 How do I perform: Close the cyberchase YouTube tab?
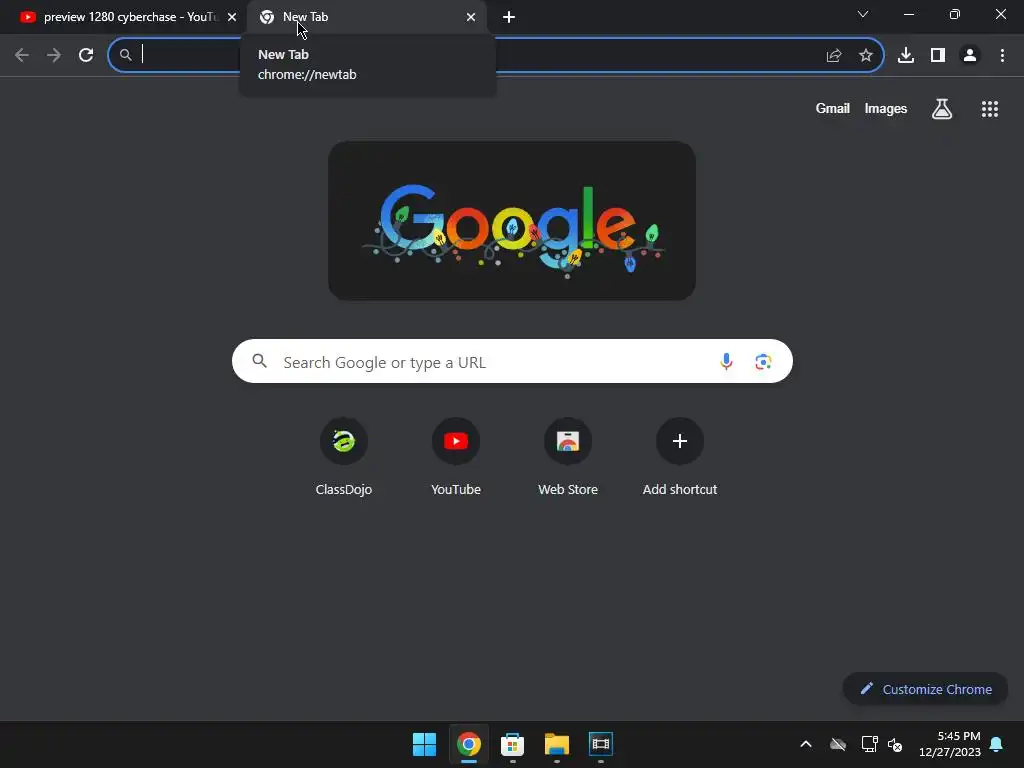pyautogui.click(x=232, y=17)
